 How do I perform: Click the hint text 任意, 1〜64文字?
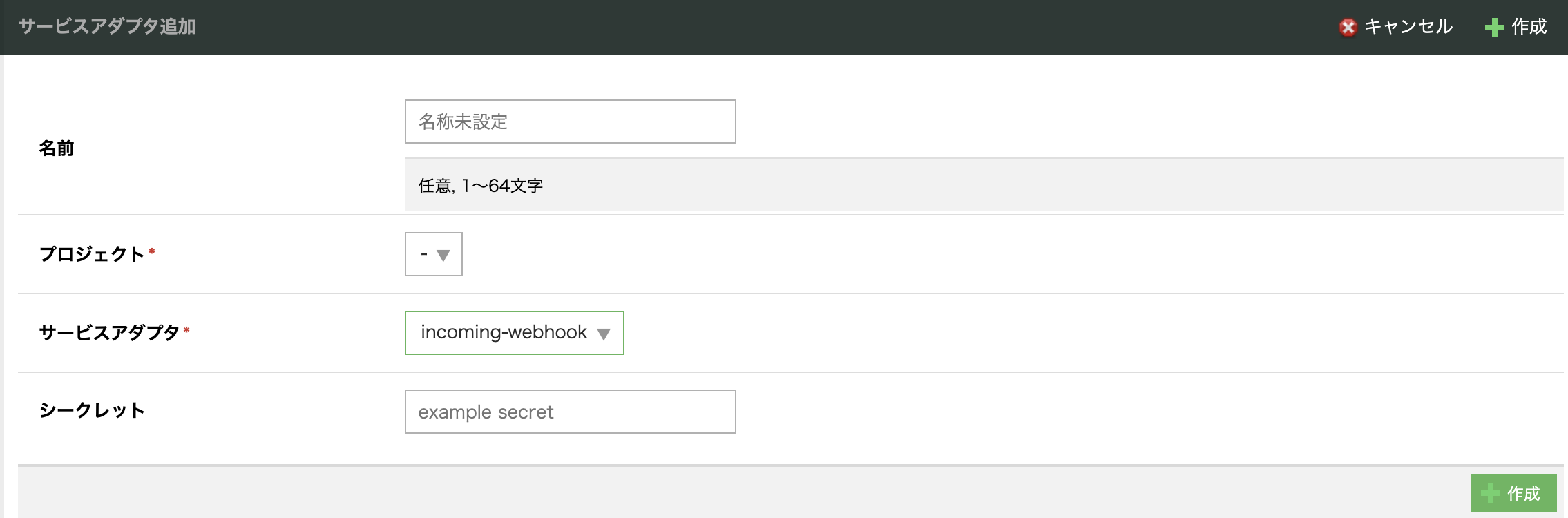tap(481, 186)
